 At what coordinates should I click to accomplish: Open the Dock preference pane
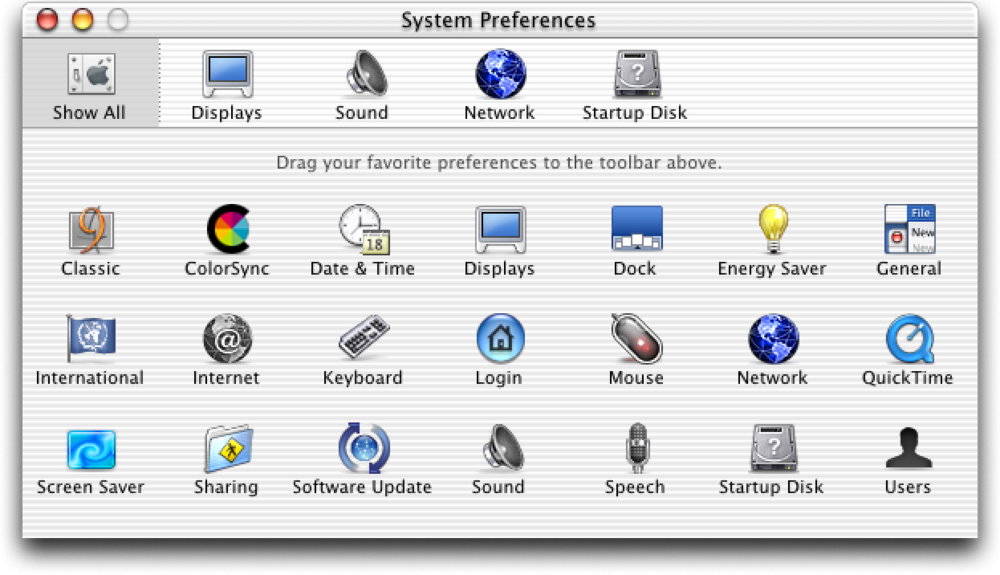click(636, 242)
